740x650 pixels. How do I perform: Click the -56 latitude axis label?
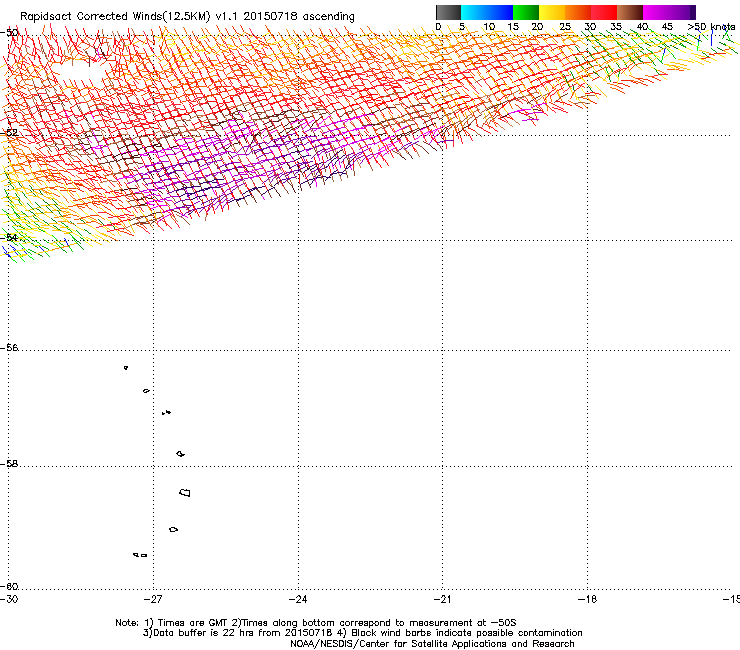pos(9,348)
